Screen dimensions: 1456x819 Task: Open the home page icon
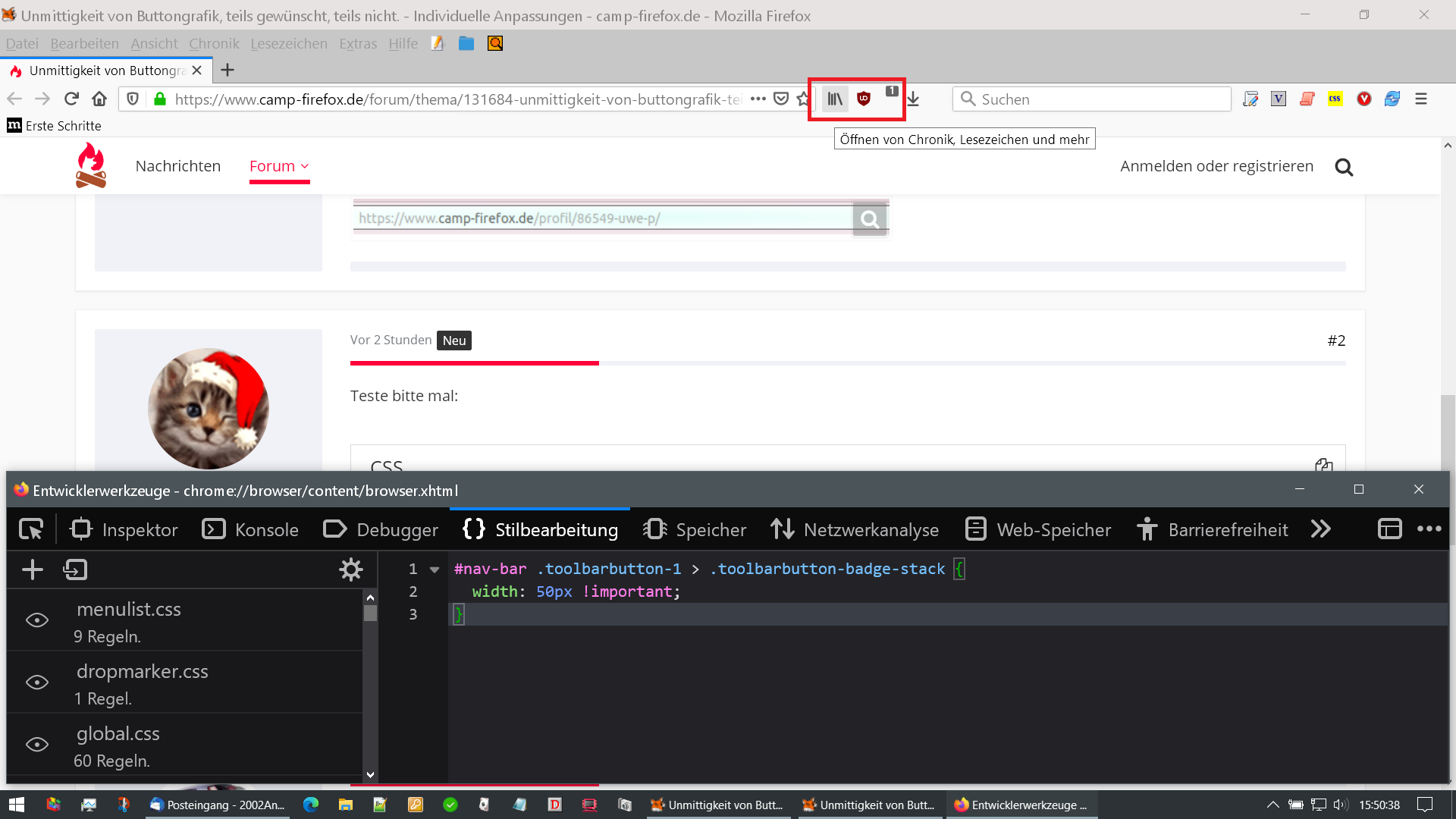tap(99, 99)
